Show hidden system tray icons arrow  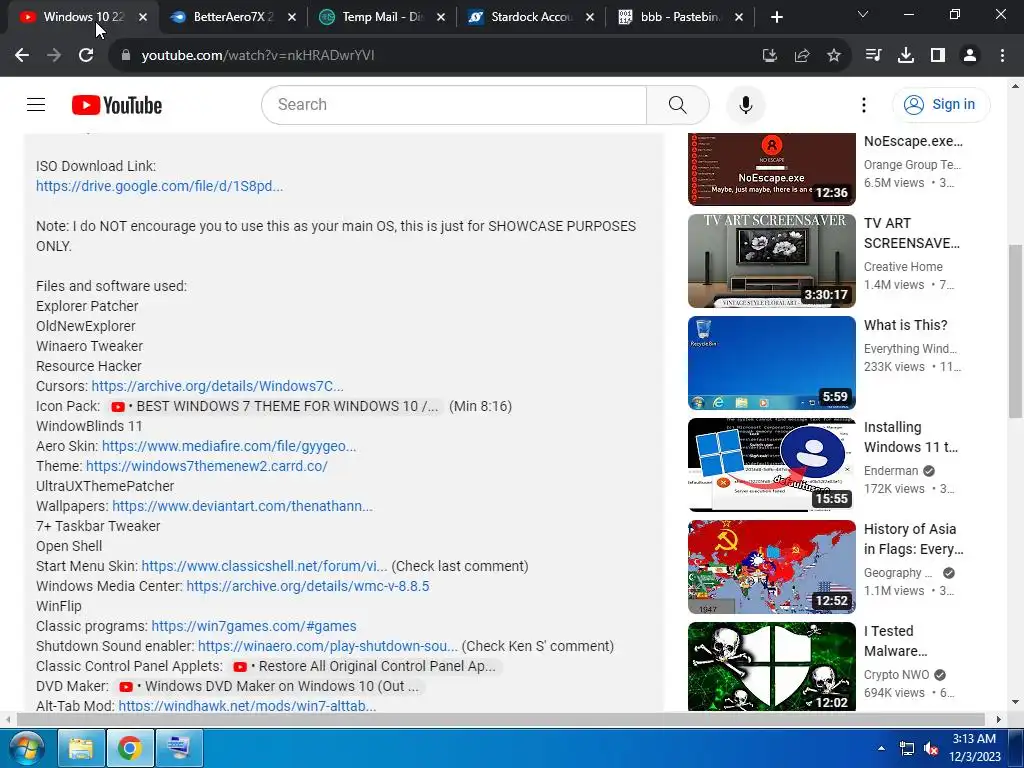tap(881, 748)
